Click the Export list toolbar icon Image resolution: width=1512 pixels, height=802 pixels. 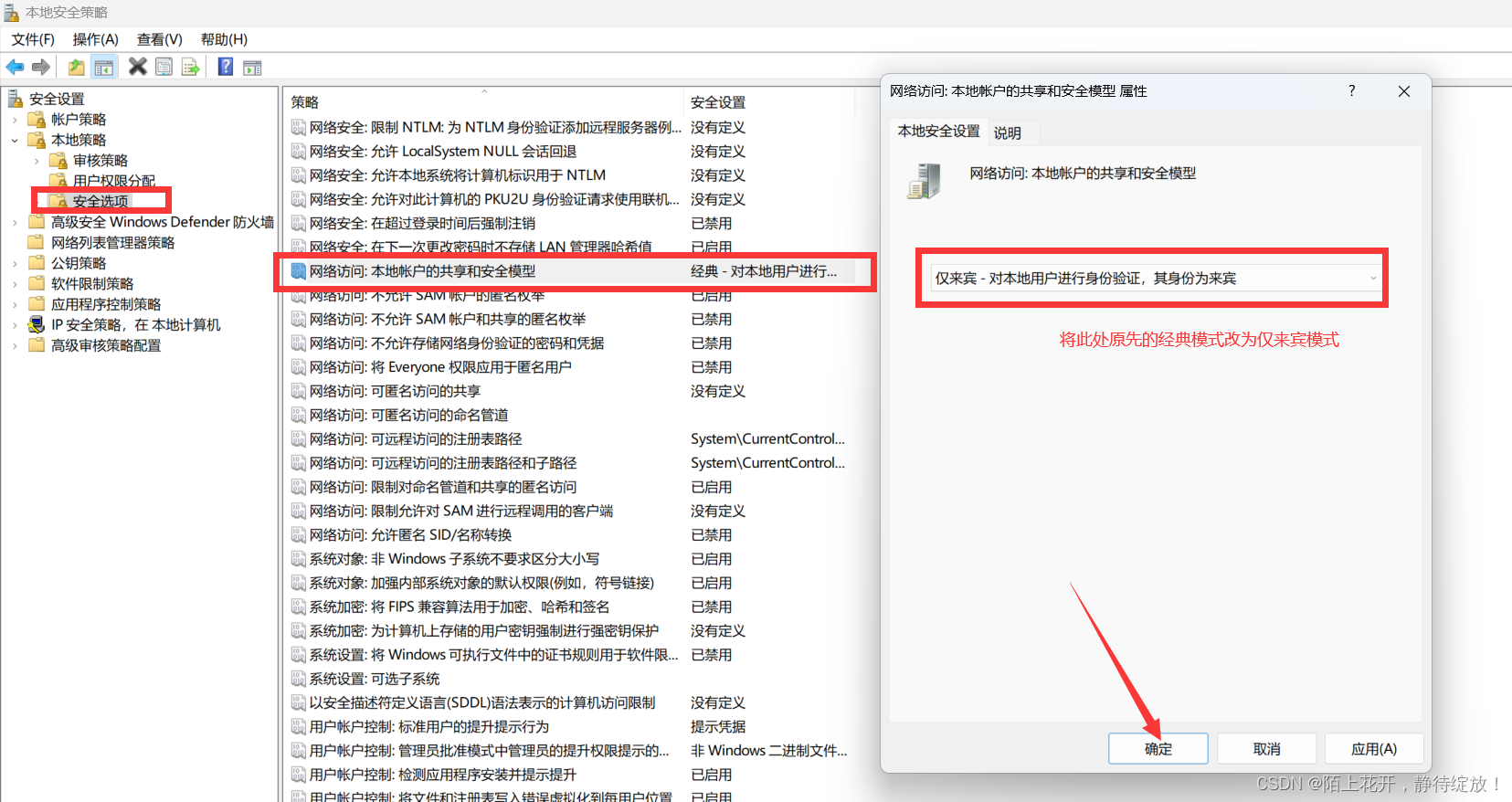point(190,67)
